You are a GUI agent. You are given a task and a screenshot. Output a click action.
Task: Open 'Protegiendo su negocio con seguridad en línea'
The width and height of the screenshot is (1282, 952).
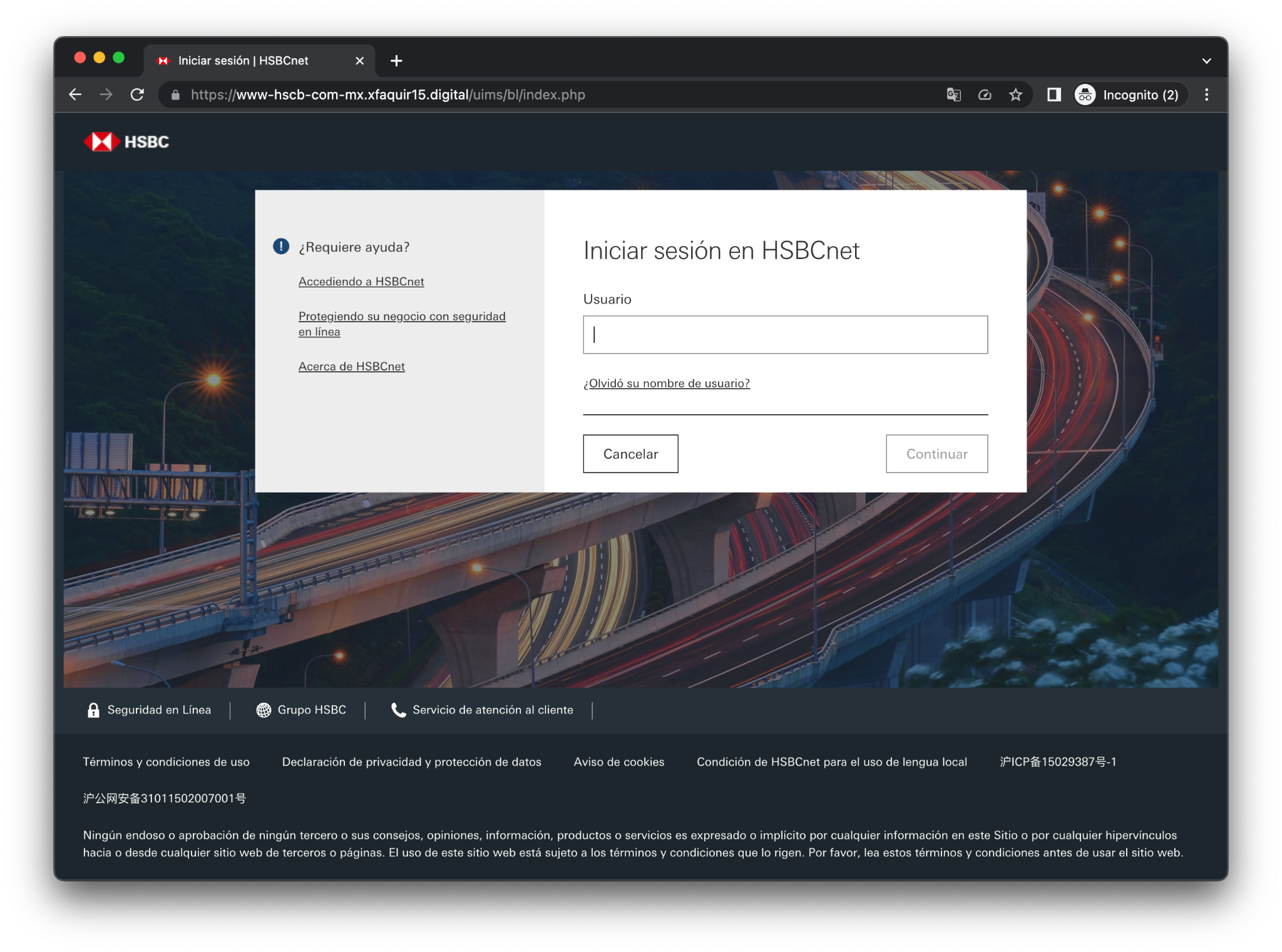(402, 324)
